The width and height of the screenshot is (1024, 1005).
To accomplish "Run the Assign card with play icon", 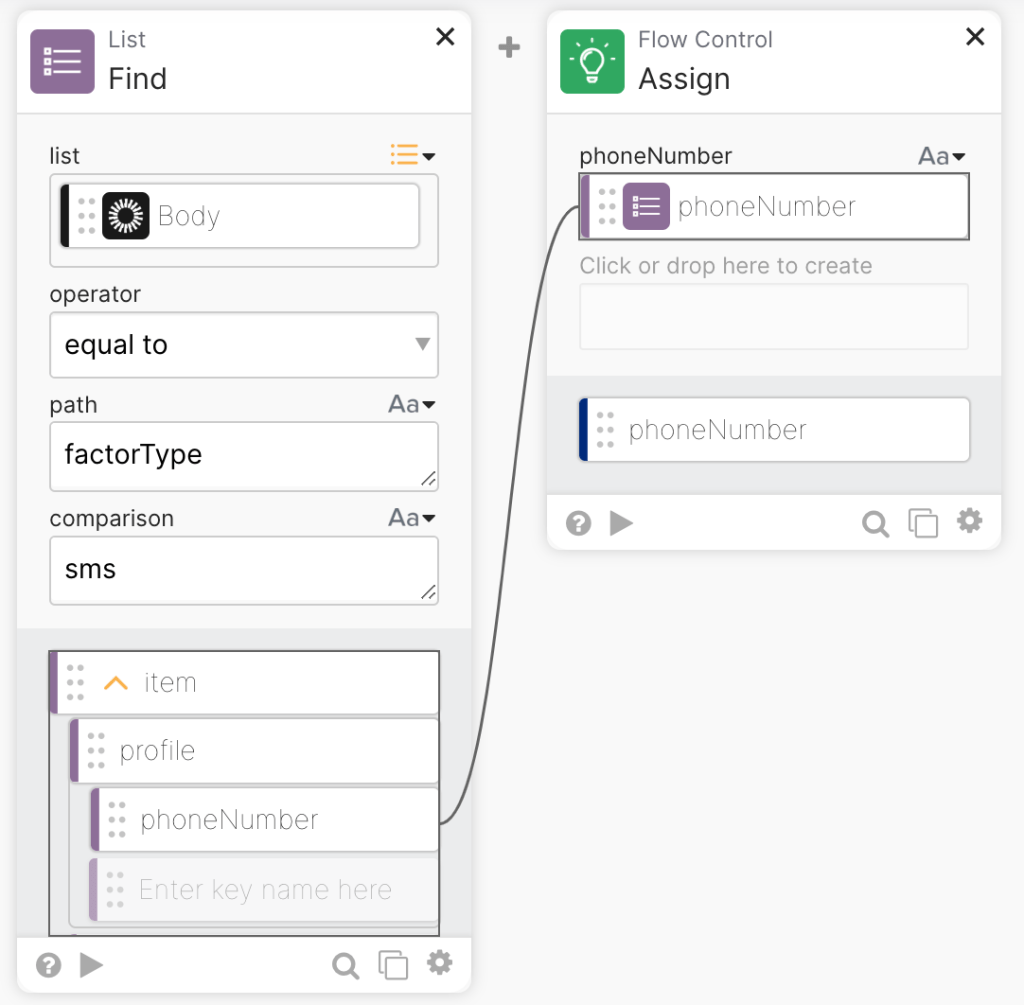I will (x=622, y=524).
